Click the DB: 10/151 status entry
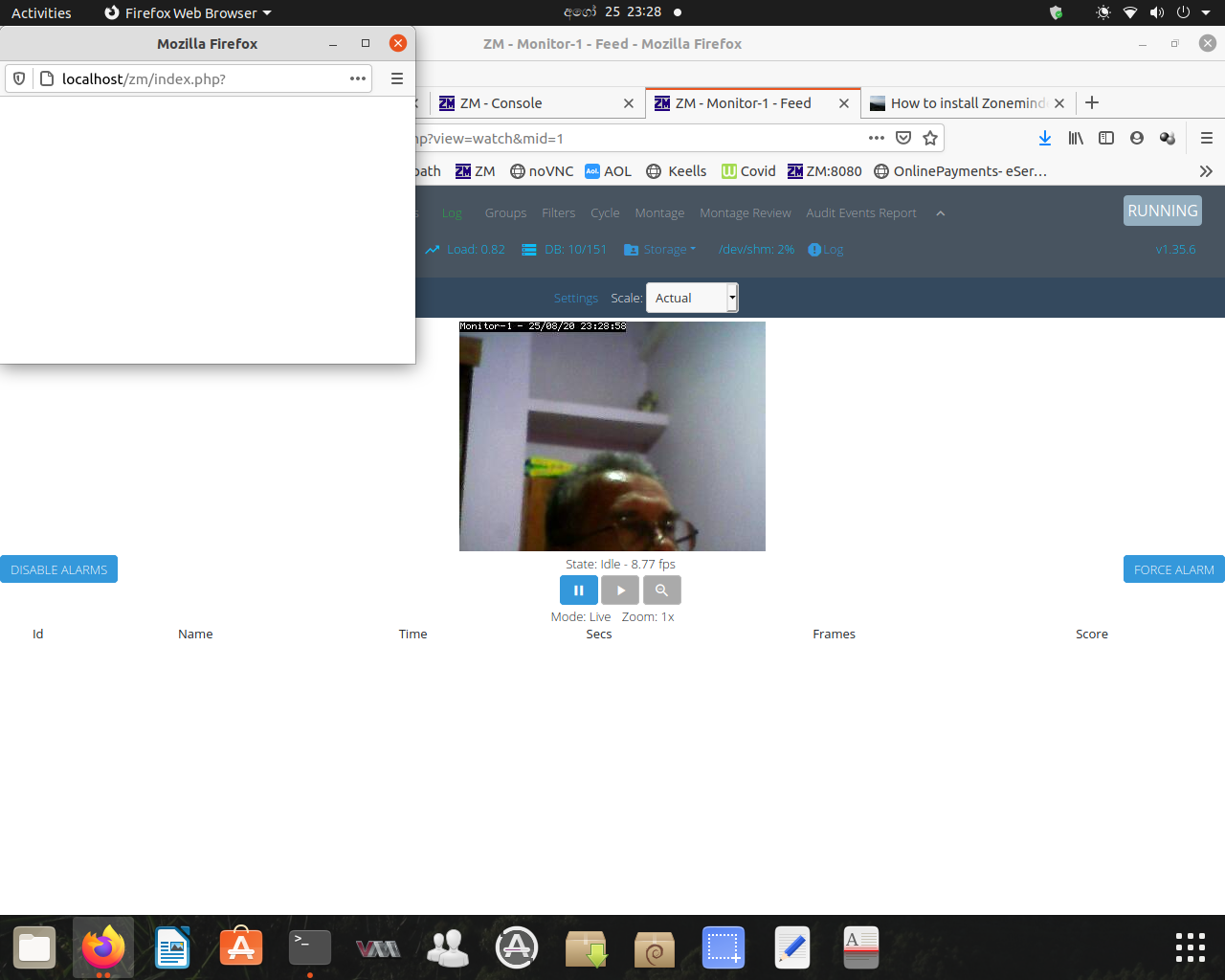 point(565,250)
